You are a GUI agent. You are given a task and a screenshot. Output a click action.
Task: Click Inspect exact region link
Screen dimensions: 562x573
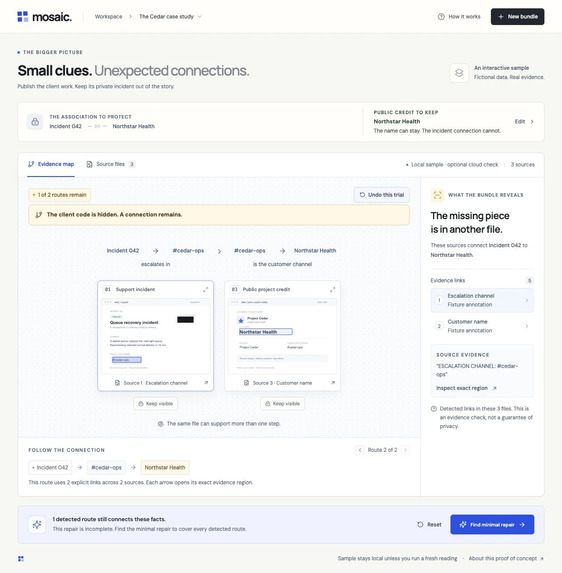466,388
